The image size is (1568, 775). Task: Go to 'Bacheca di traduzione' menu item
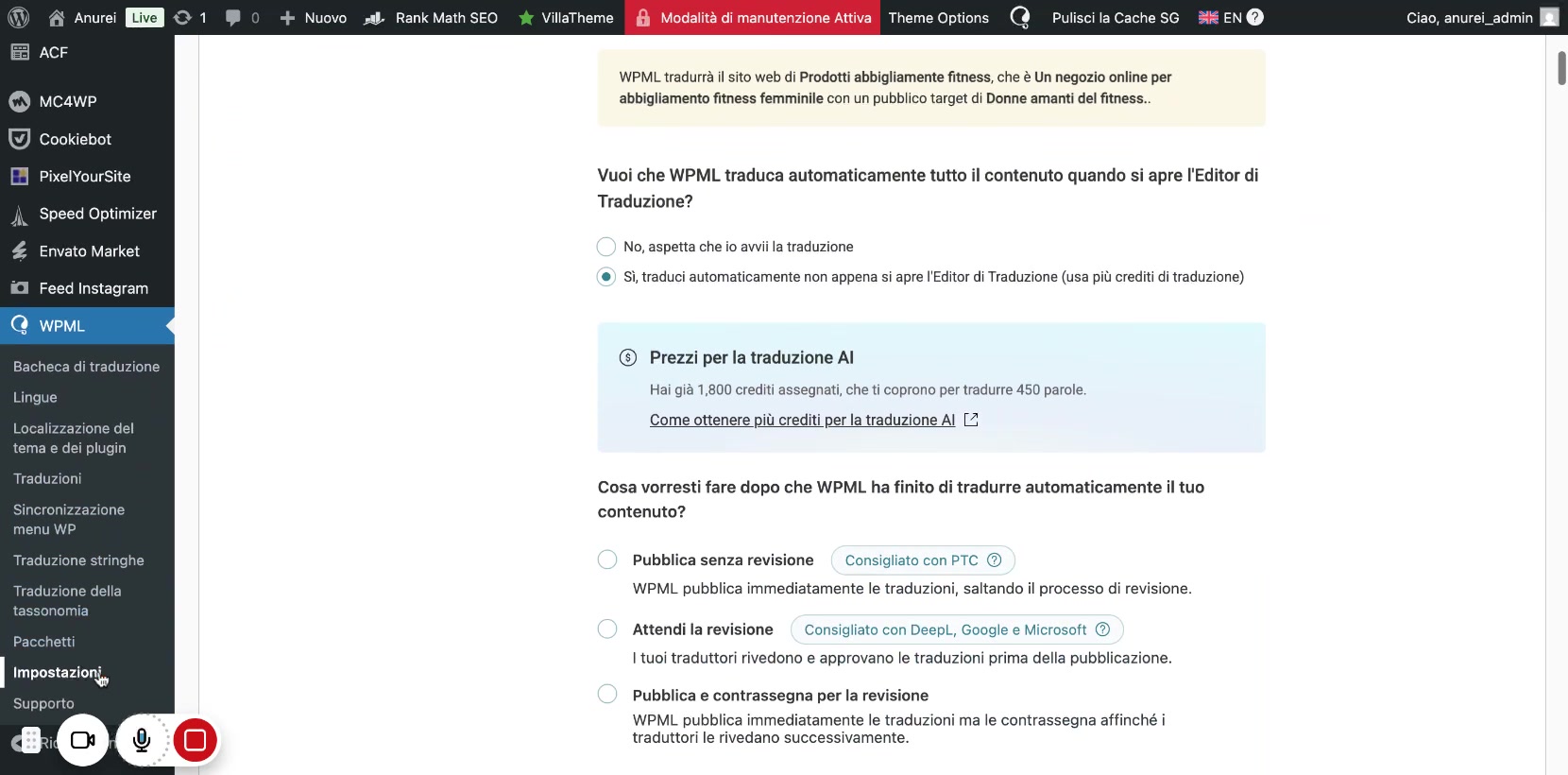(x=86, y=367)
